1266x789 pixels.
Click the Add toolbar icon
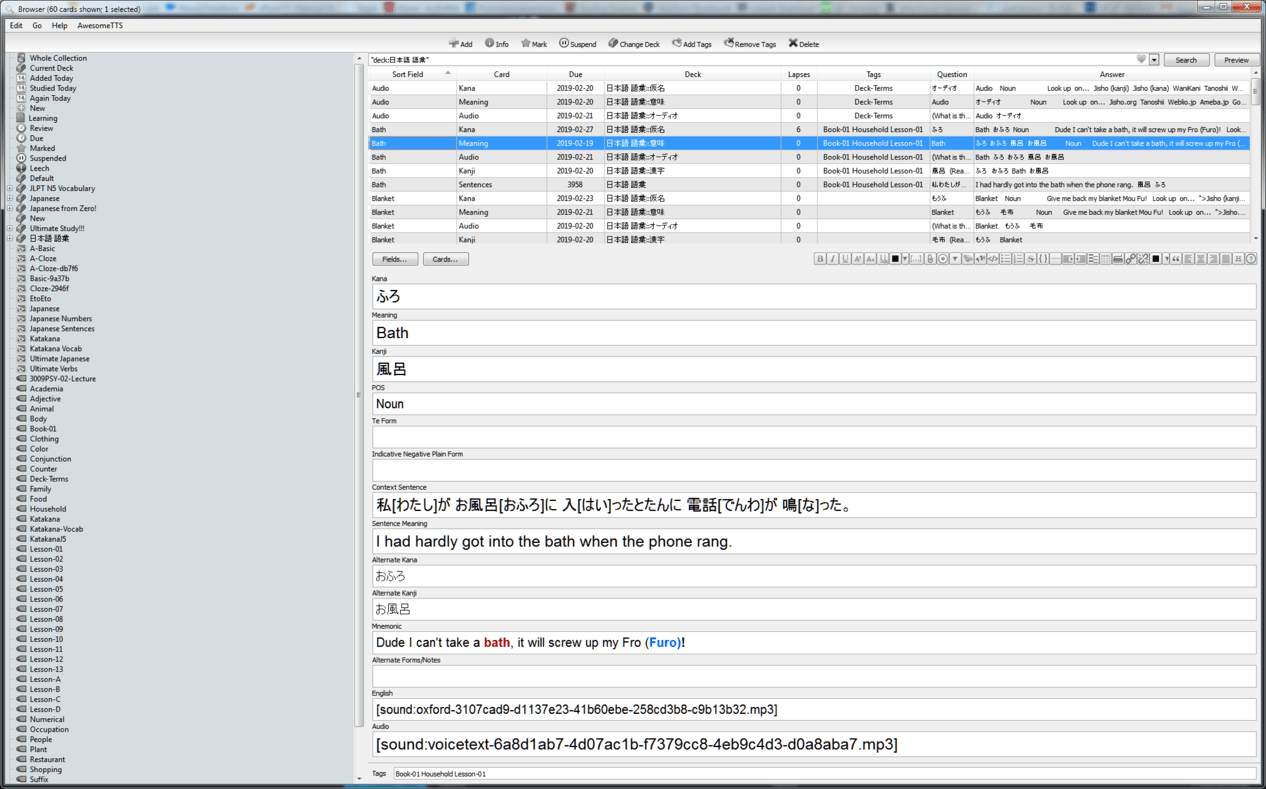(460, 44)
